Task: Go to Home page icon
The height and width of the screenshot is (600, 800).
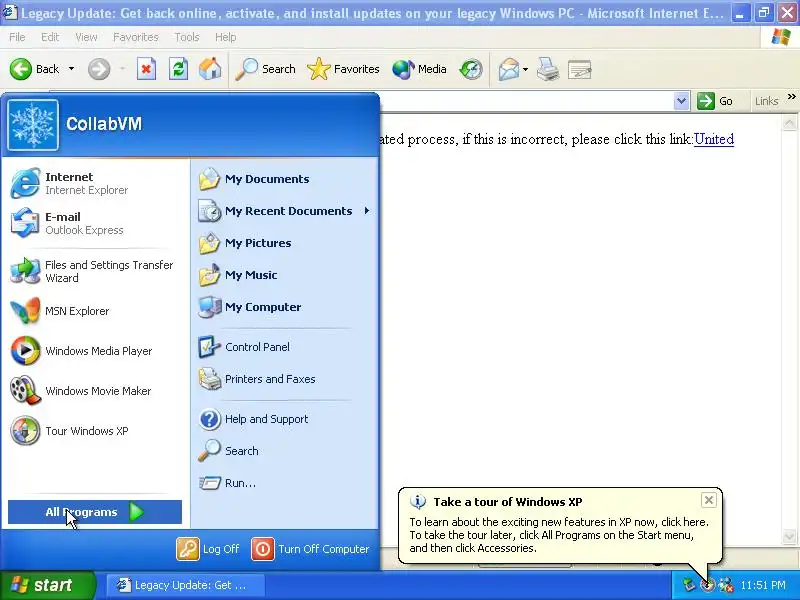Action: coord(210,69)
